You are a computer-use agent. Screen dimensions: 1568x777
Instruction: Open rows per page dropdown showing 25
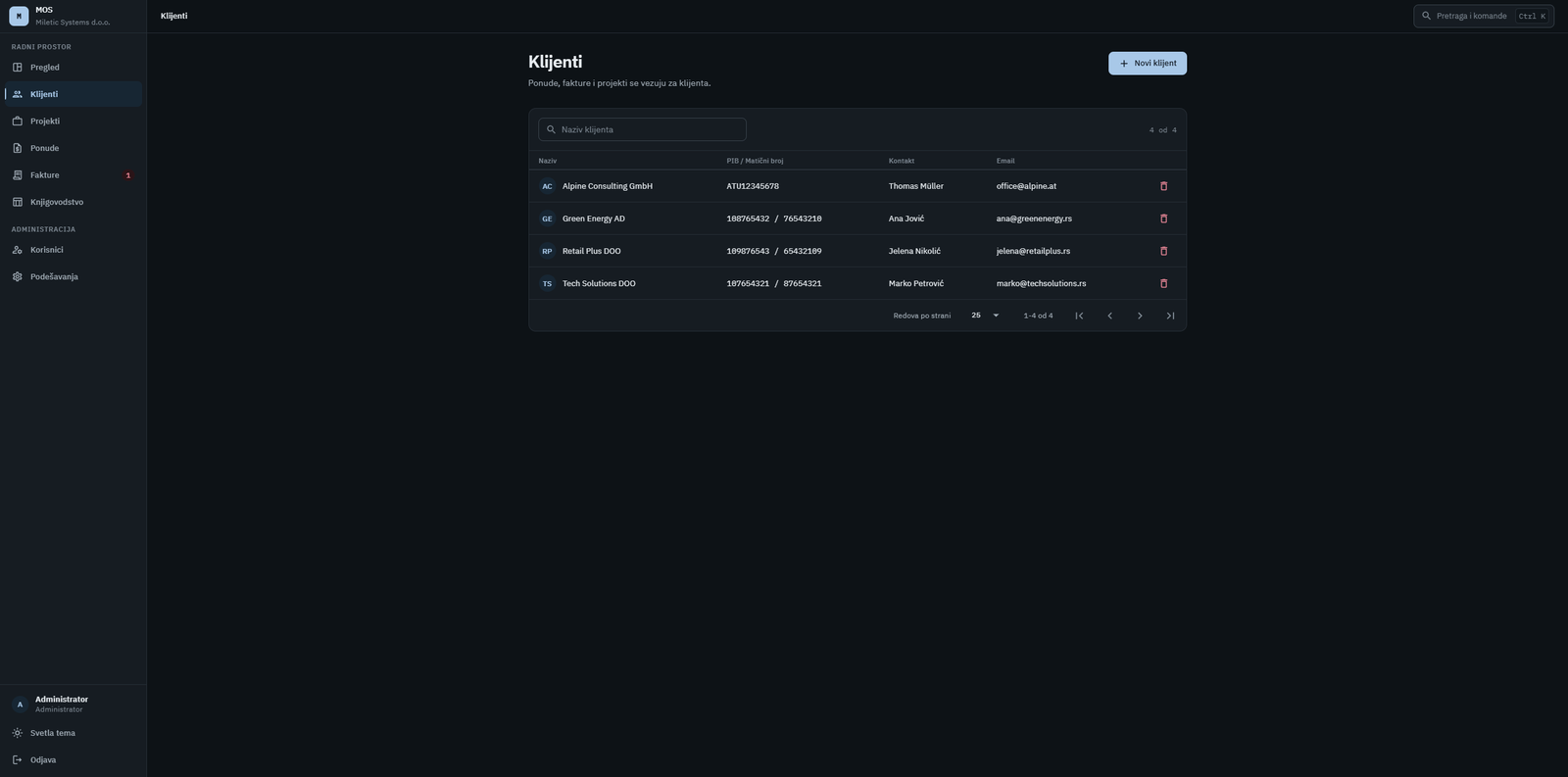pos(985,316)
